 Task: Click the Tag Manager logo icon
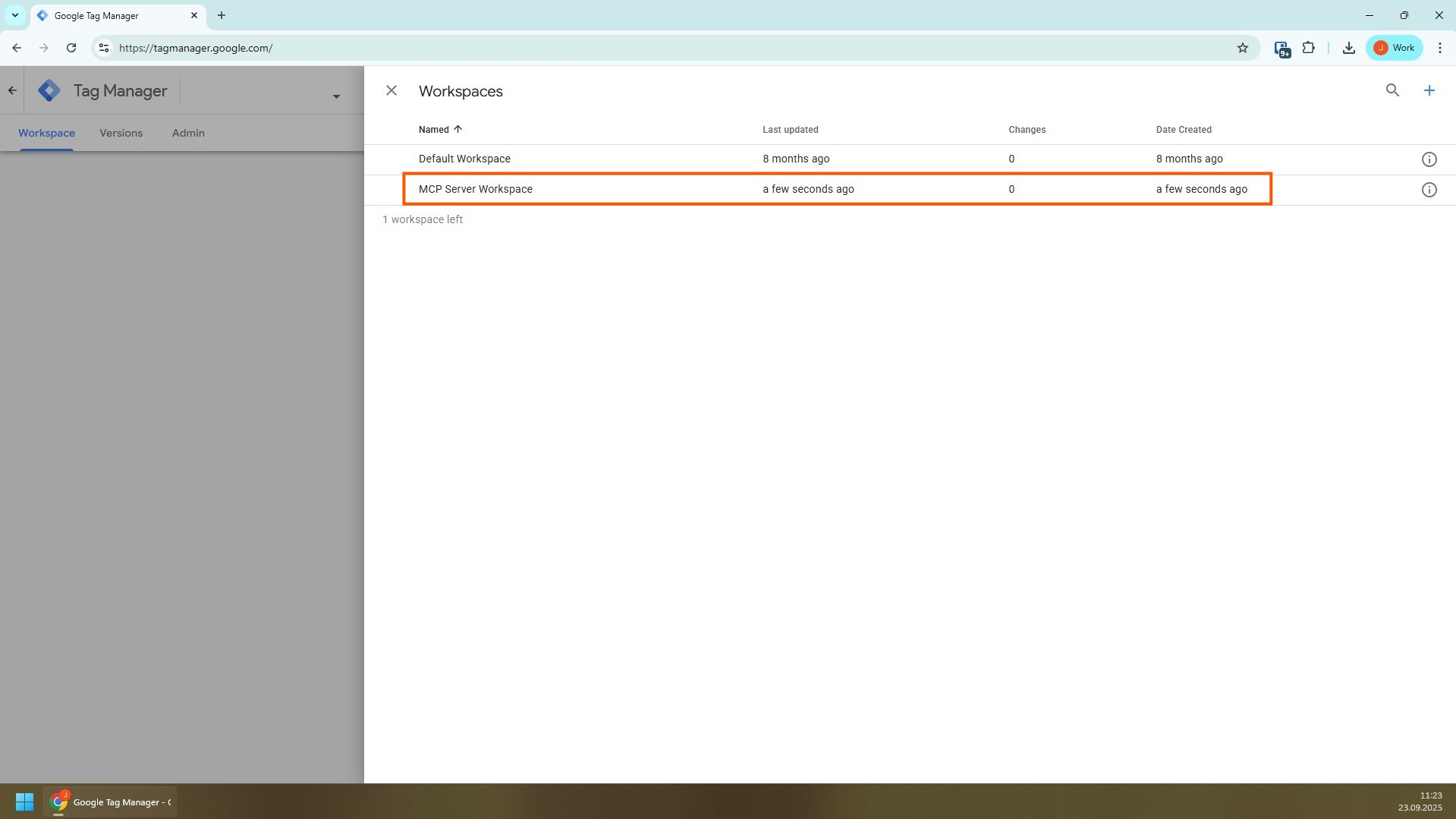[x=50, y=91]
